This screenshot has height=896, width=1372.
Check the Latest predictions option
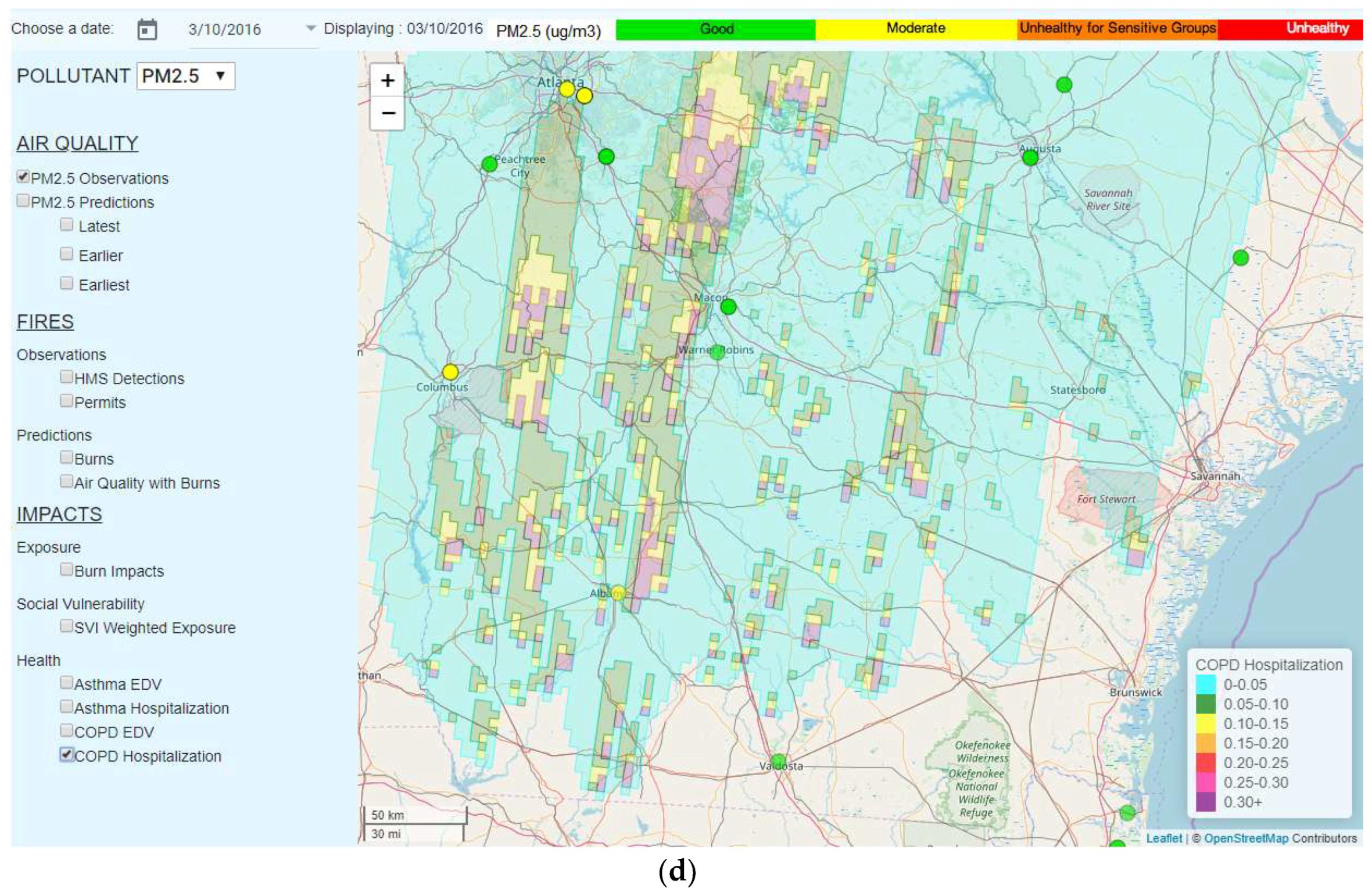[x=67, y=224]
